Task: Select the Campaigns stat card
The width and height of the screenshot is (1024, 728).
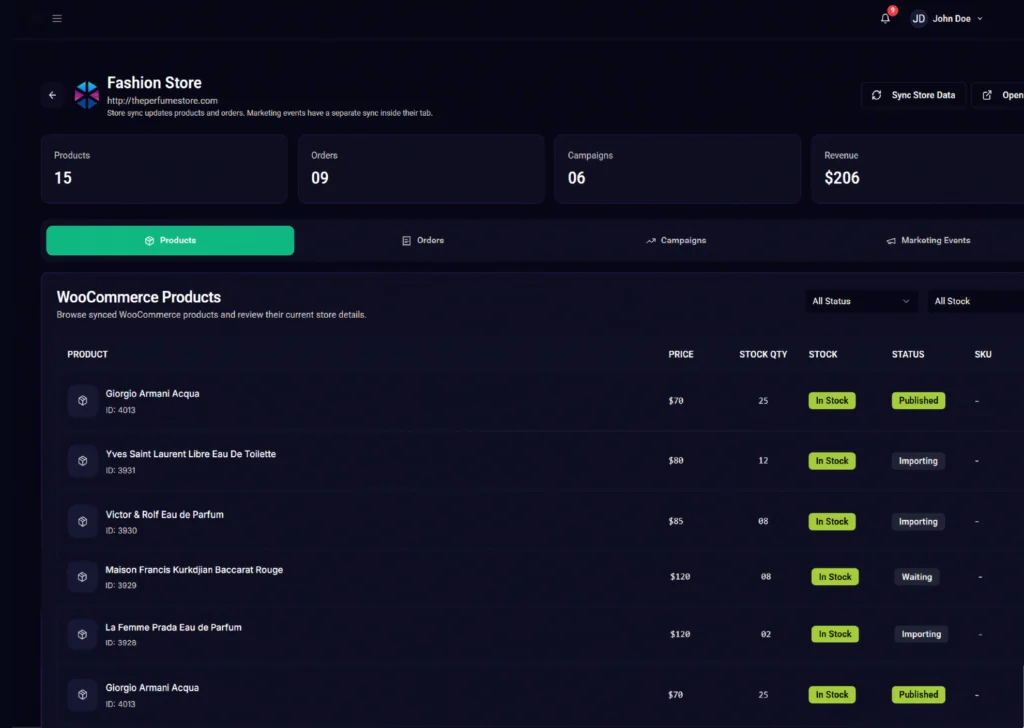Action: click(x=677, y=169)
